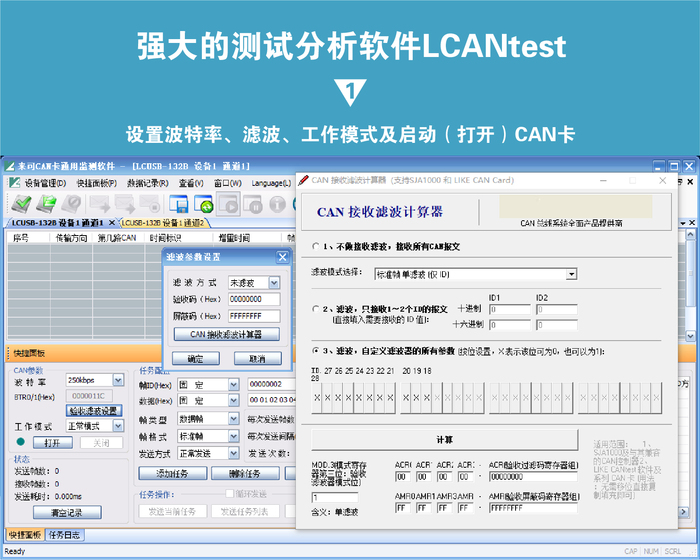Click the down arrow of the data list scrollbar
Screen dimensions: 700x560
pos(690,335)
